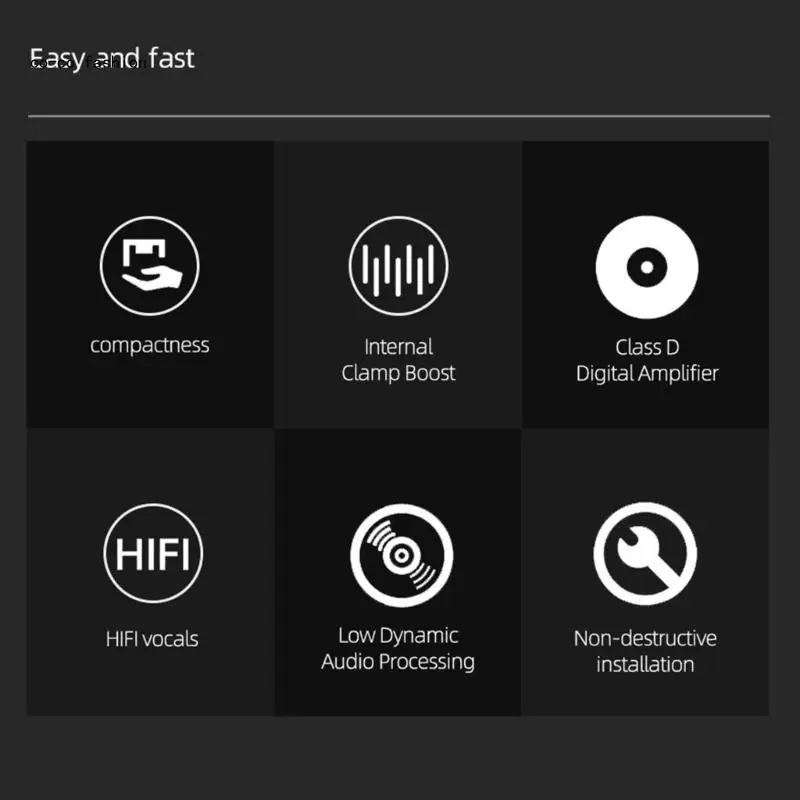This screenshot has width=800, height=800.
Task: Click the background of the HIFI vocals tile
Action: point(151,684)
